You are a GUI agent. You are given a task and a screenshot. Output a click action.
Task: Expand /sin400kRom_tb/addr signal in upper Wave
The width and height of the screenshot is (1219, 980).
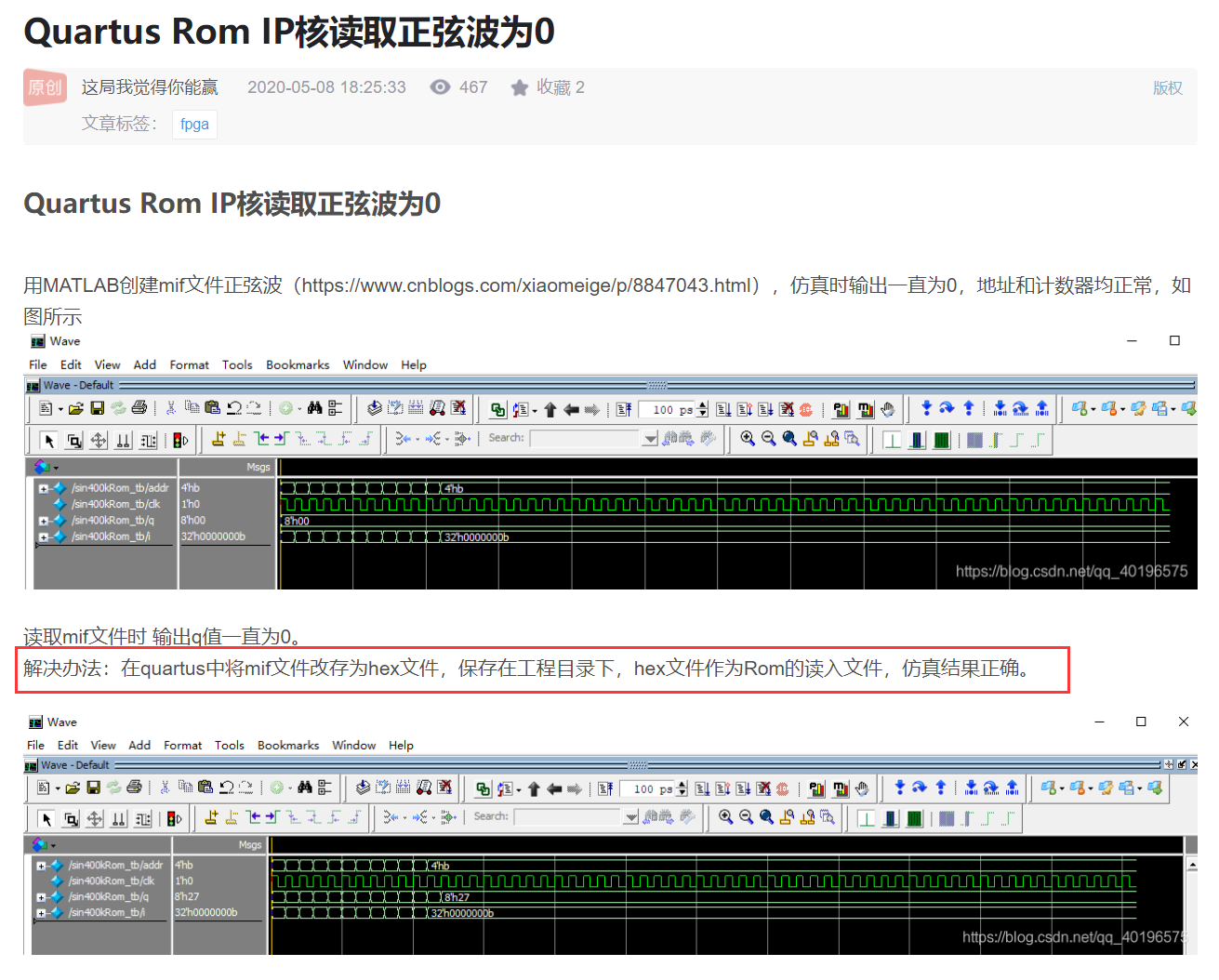(x=43, y=488)
